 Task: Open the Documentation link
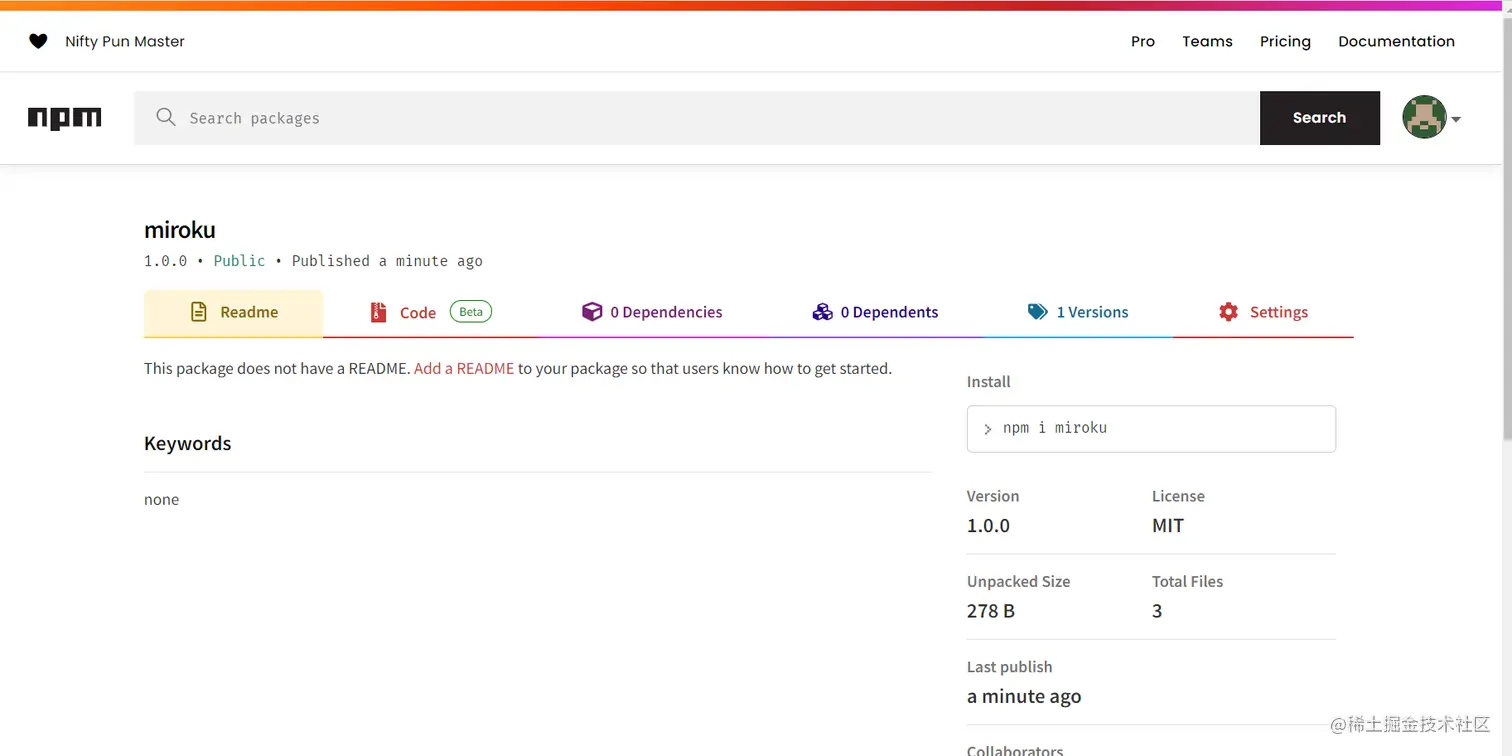[x=1396, y=41]
